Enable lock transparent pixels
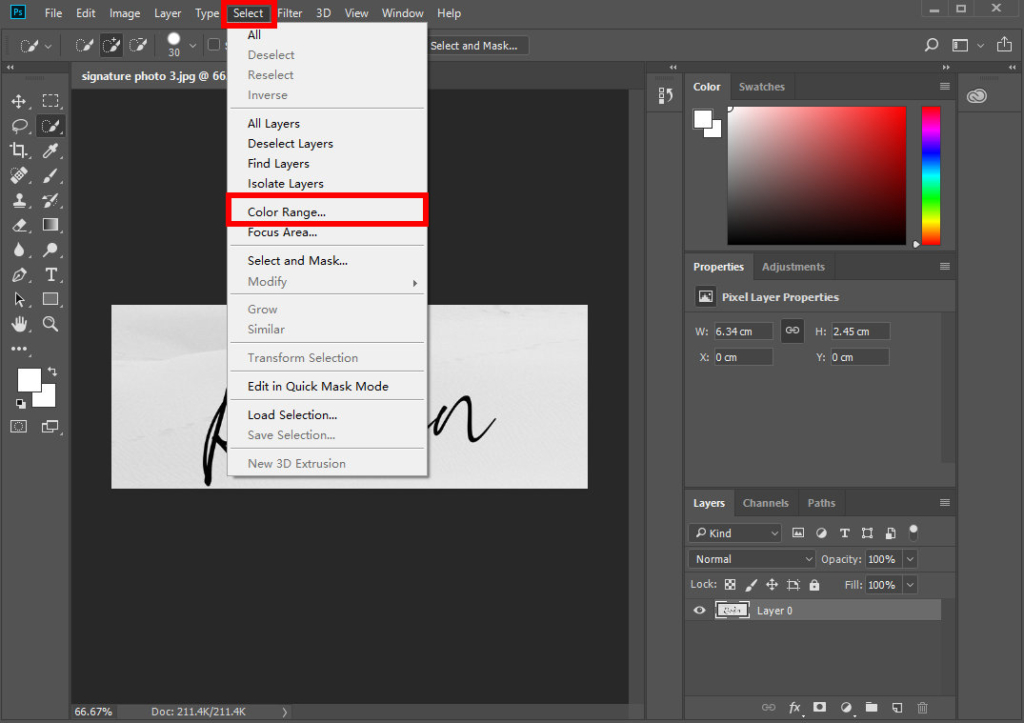Screen dimensions: 1024x723 coord(730,584)
